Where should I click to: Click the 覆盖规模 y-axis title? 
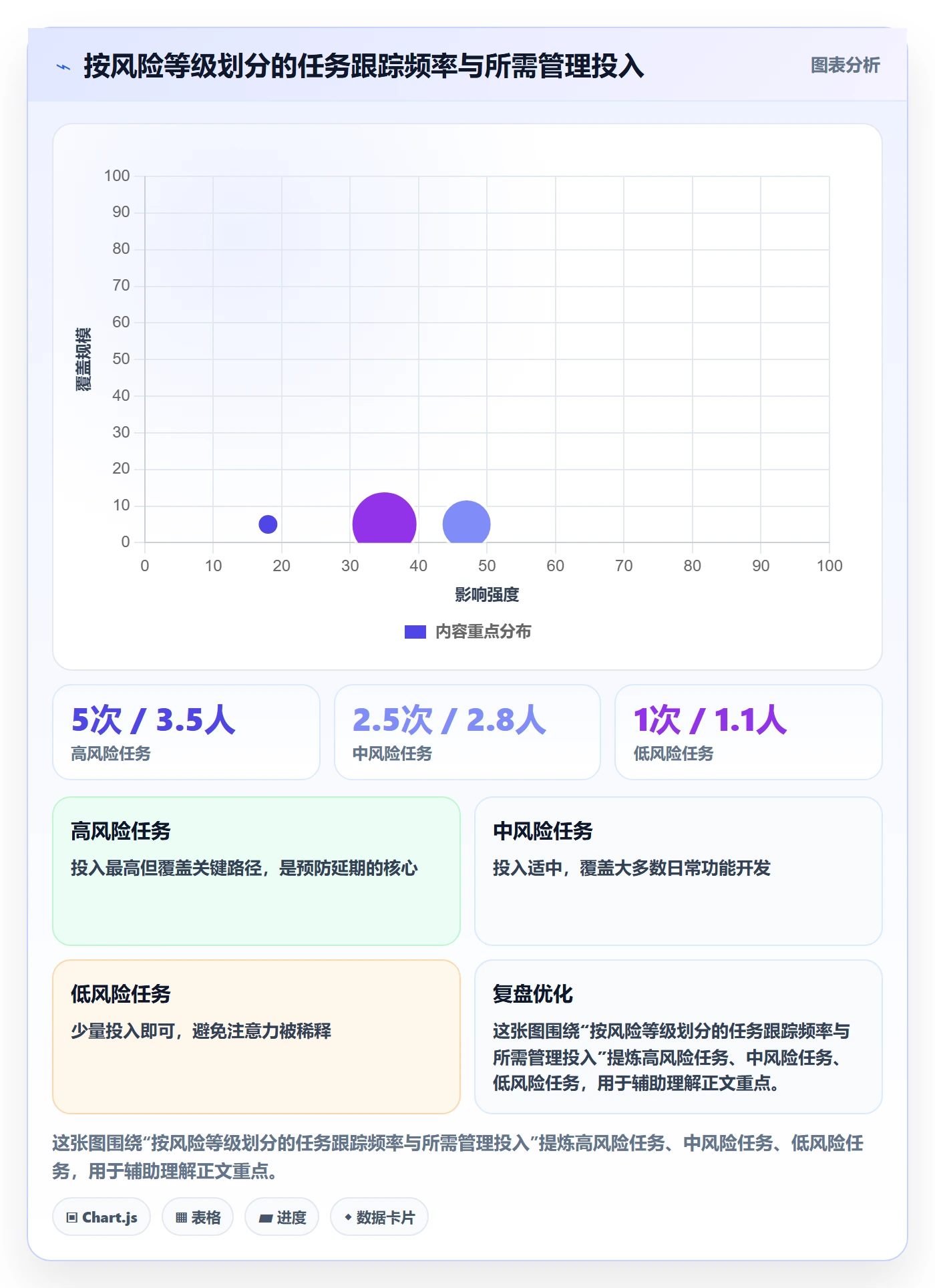pyautogui.click(x=83, y=359)
